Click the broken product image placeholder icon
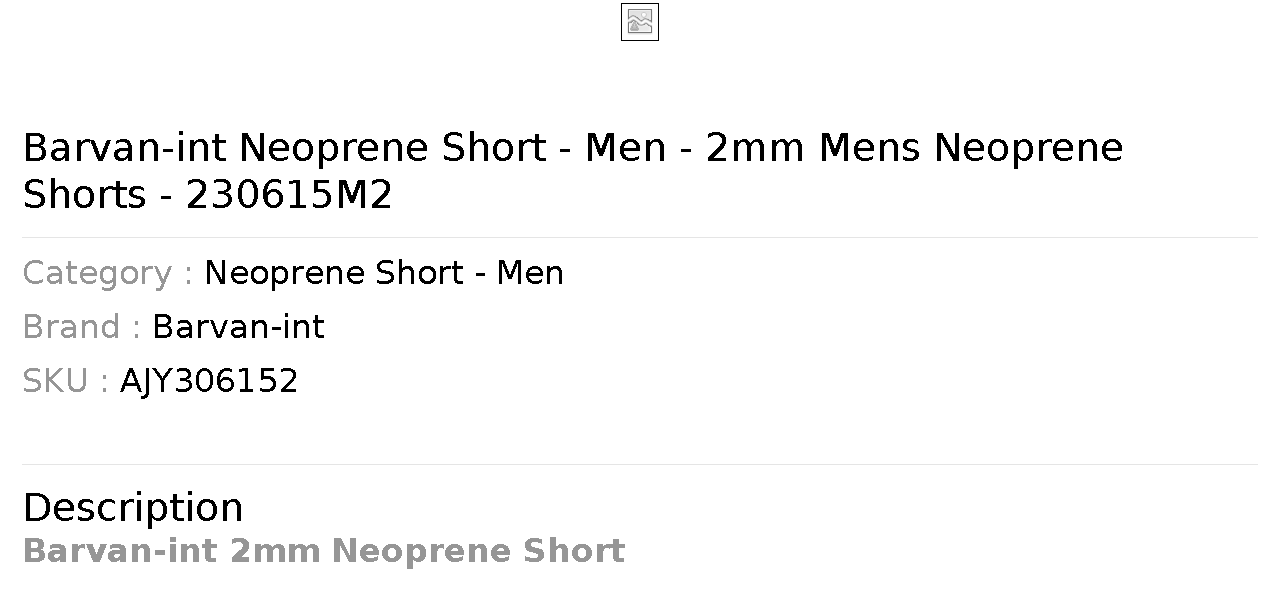The height and width of the screenshot is (592, 1280). click(640, 22)
